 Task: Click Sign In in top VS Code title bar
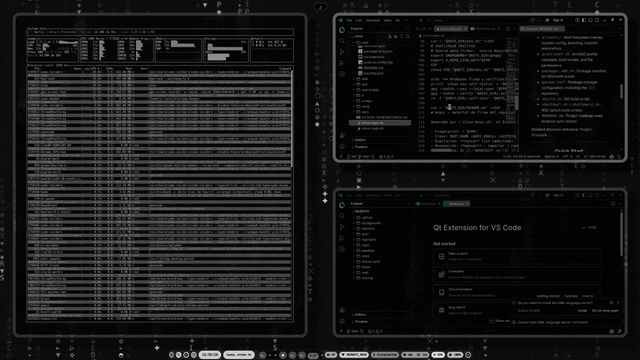click(x=558, y=20)
